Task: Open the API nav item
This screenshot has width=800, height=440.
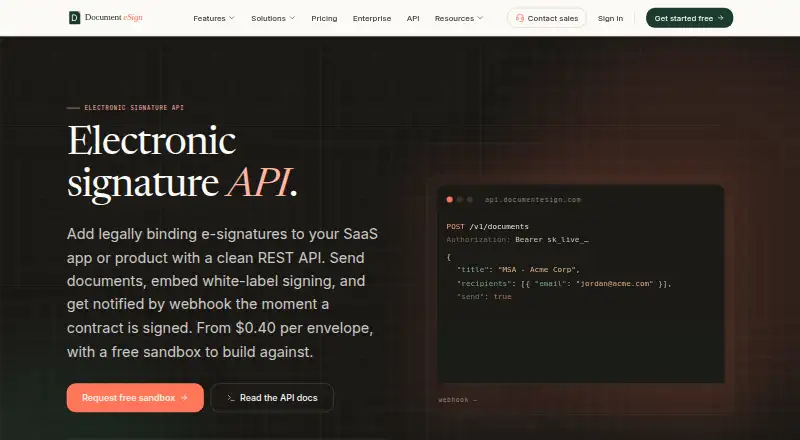Action: (413, 18)
